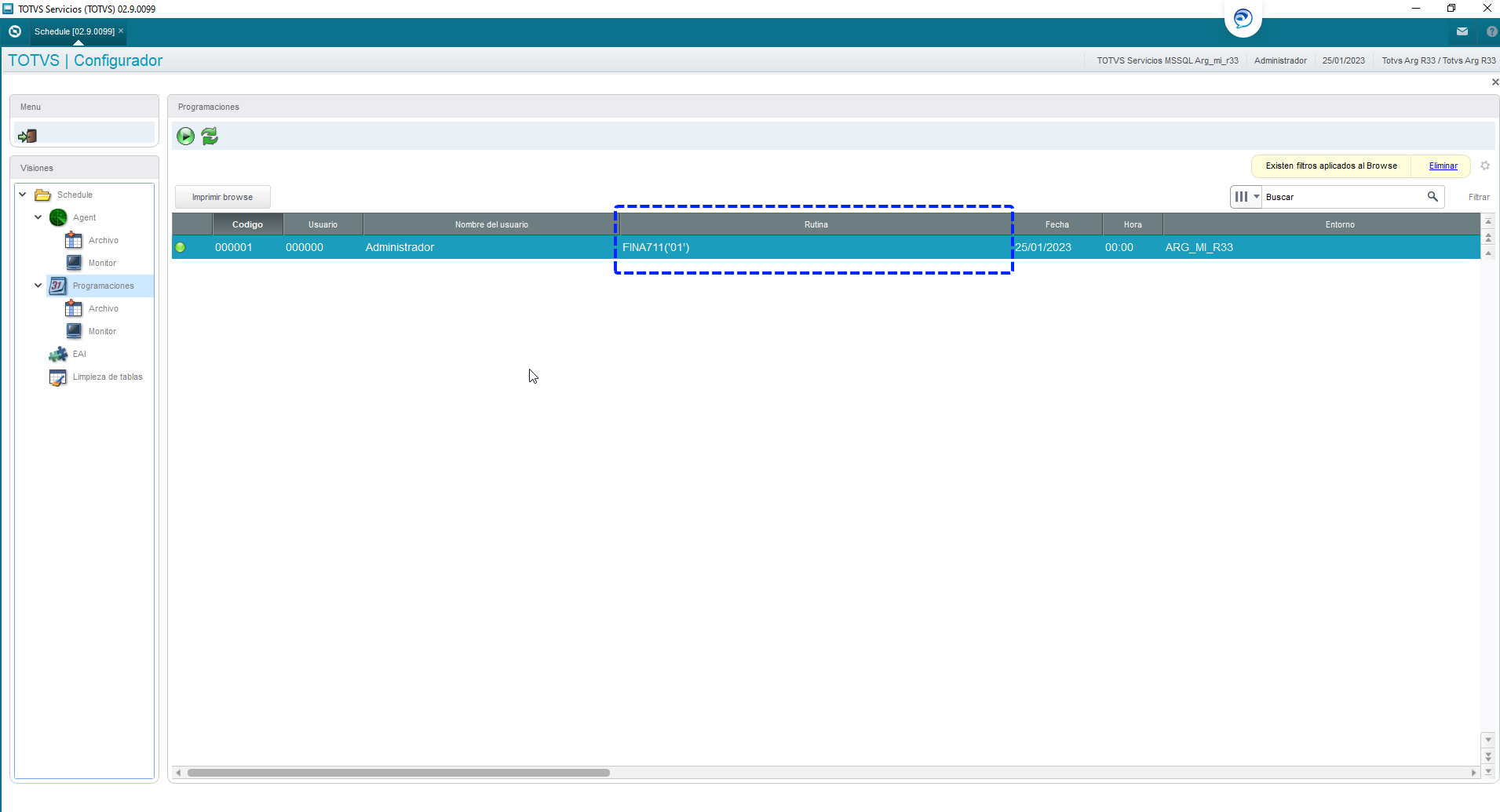Viewport: 1500px width, 812px height.
Task: Sort by Usuario column header
Action: pyautogui.click(x=323, y=224)
